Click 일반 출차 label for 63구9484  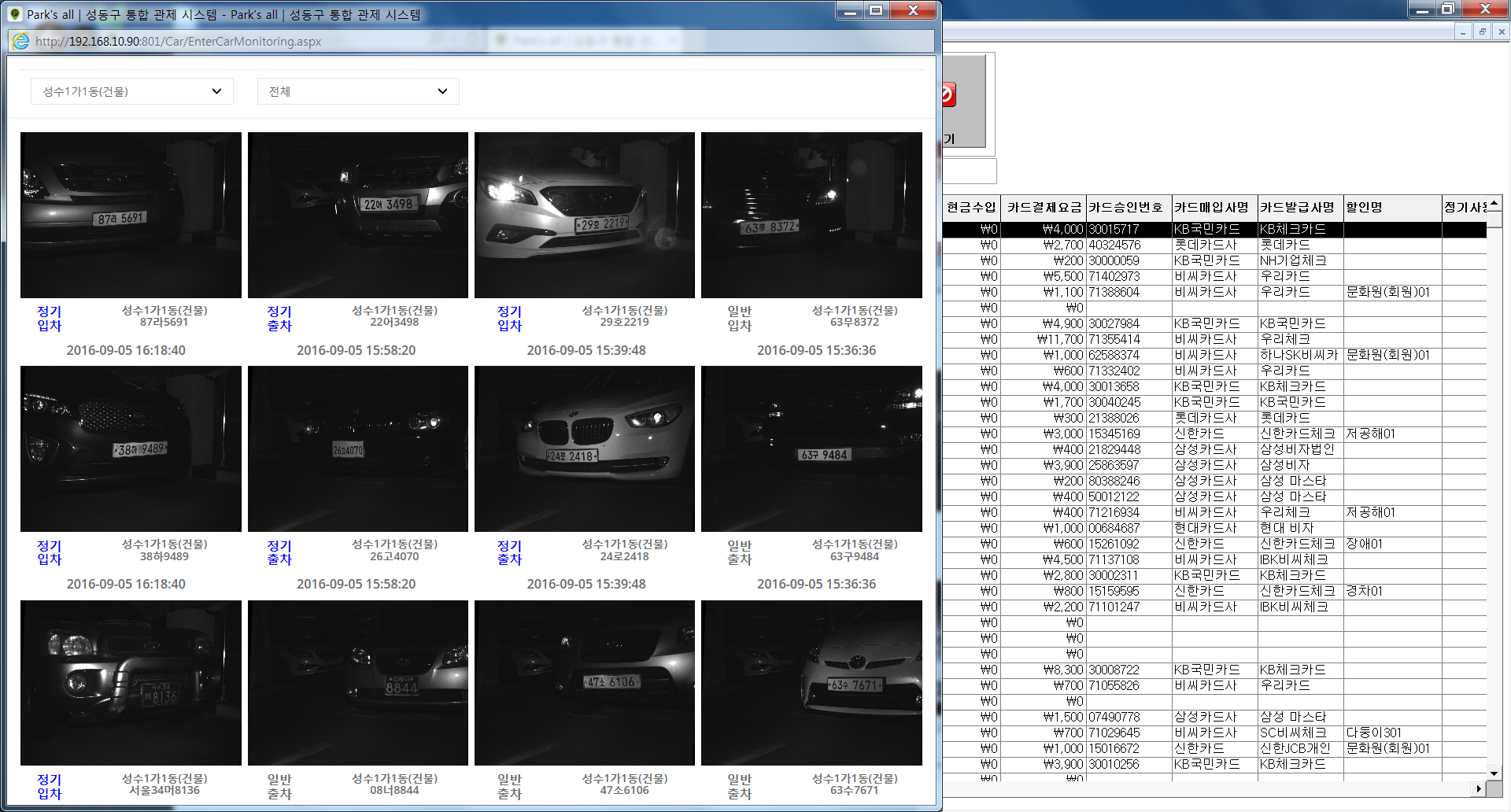(740, 552)
